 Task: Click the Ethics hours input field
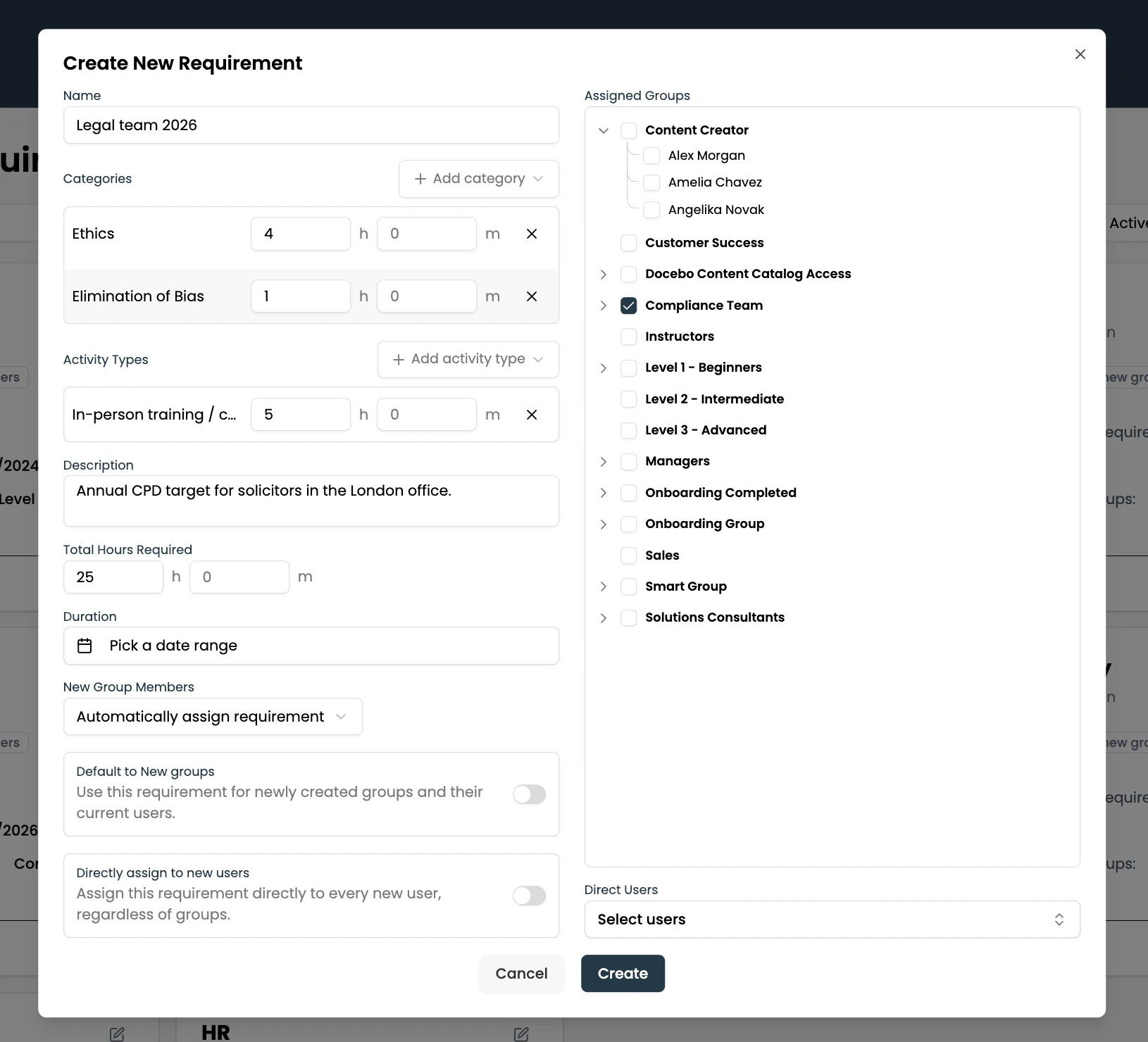click(x=301, y=234)
